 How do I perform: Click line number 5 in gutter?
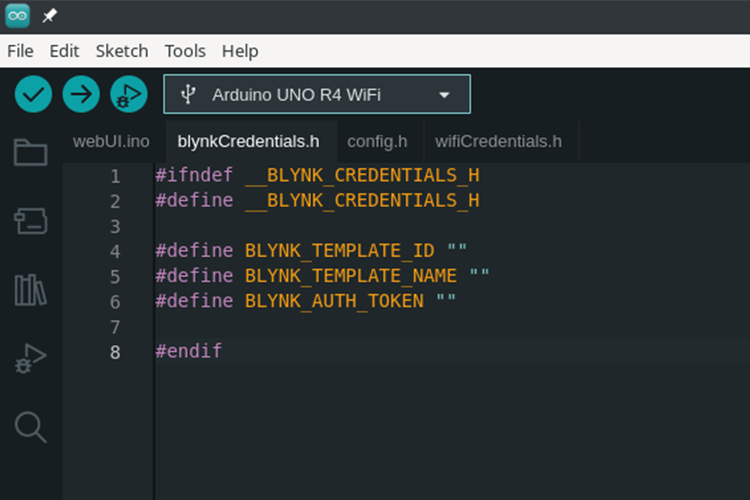click(115, 277)
